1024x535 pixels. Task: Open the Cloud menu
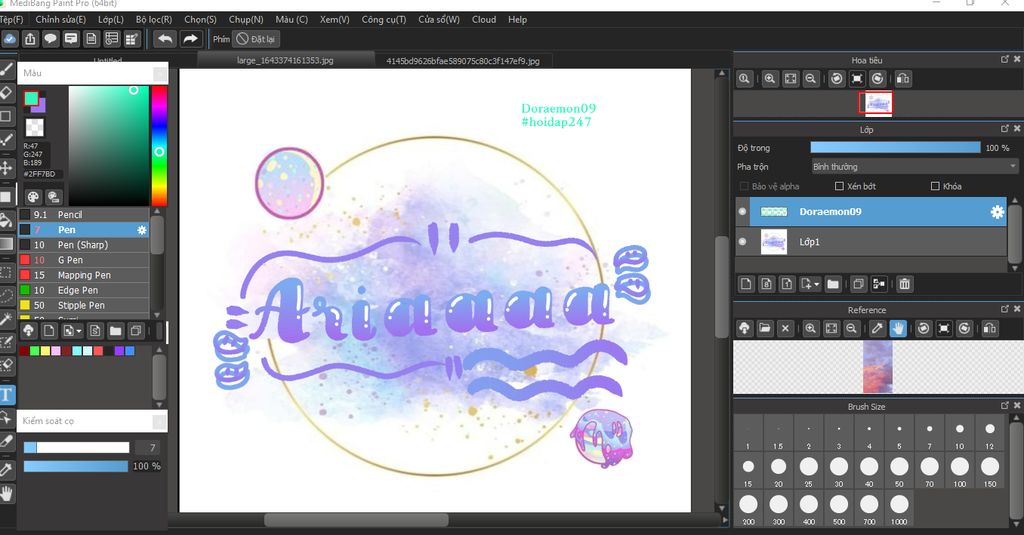coord(484,20)
